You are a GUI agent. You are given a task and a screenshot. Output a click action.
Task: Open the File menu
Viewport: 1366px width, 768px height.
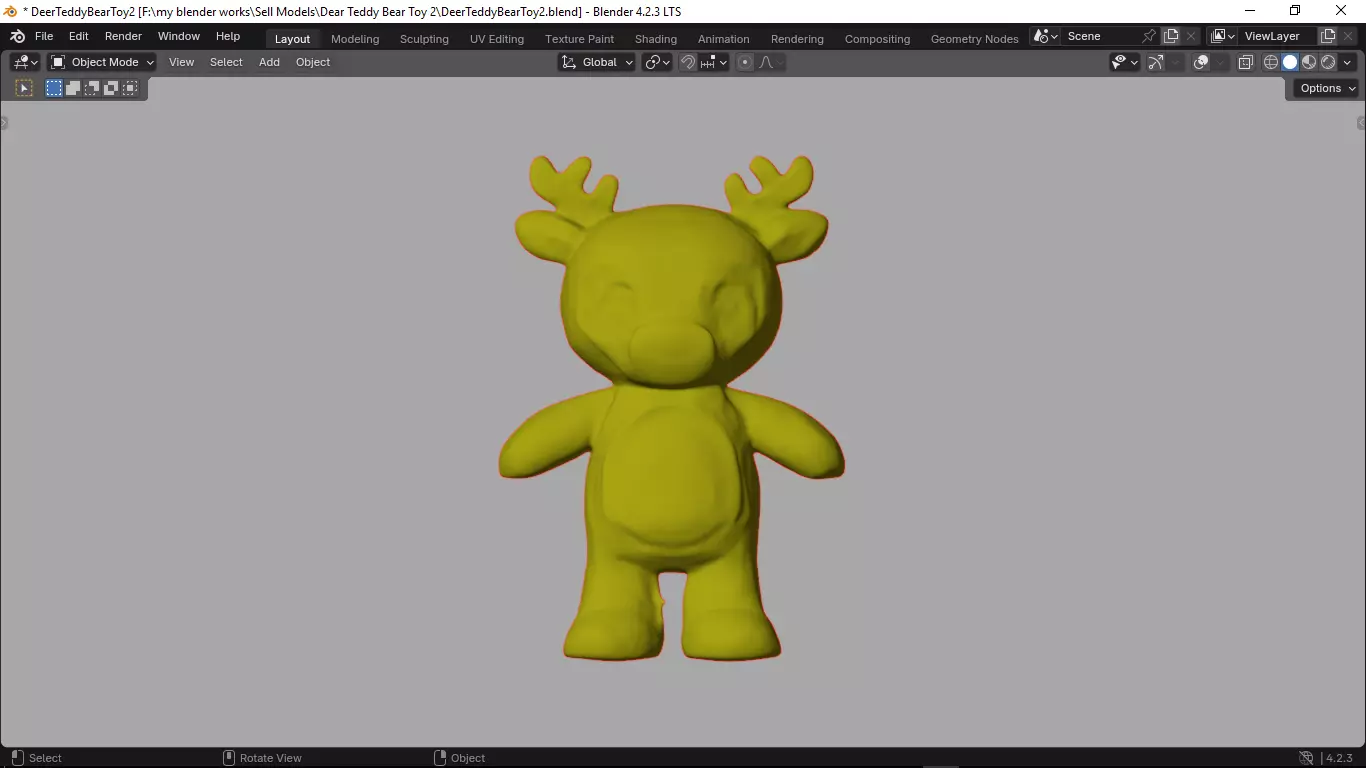[44, 36]
